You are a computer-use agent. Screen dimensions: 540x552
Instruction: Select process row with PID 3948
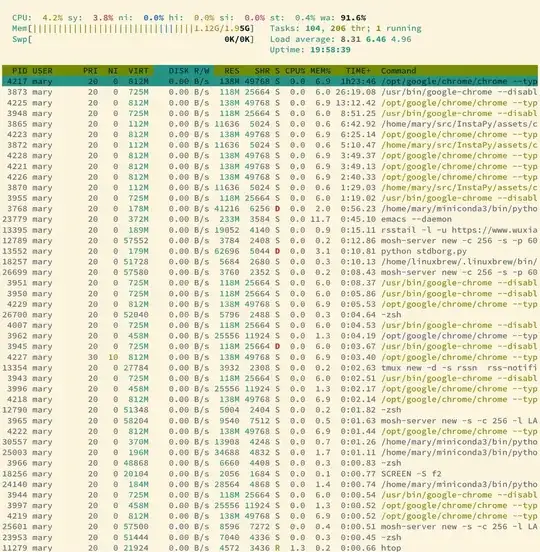270,113
